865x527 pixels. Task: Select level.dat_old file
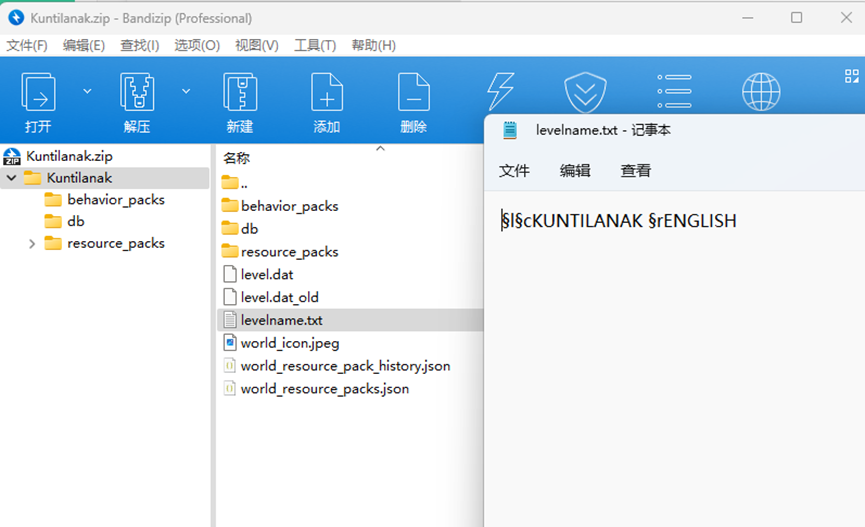[280, 297]
